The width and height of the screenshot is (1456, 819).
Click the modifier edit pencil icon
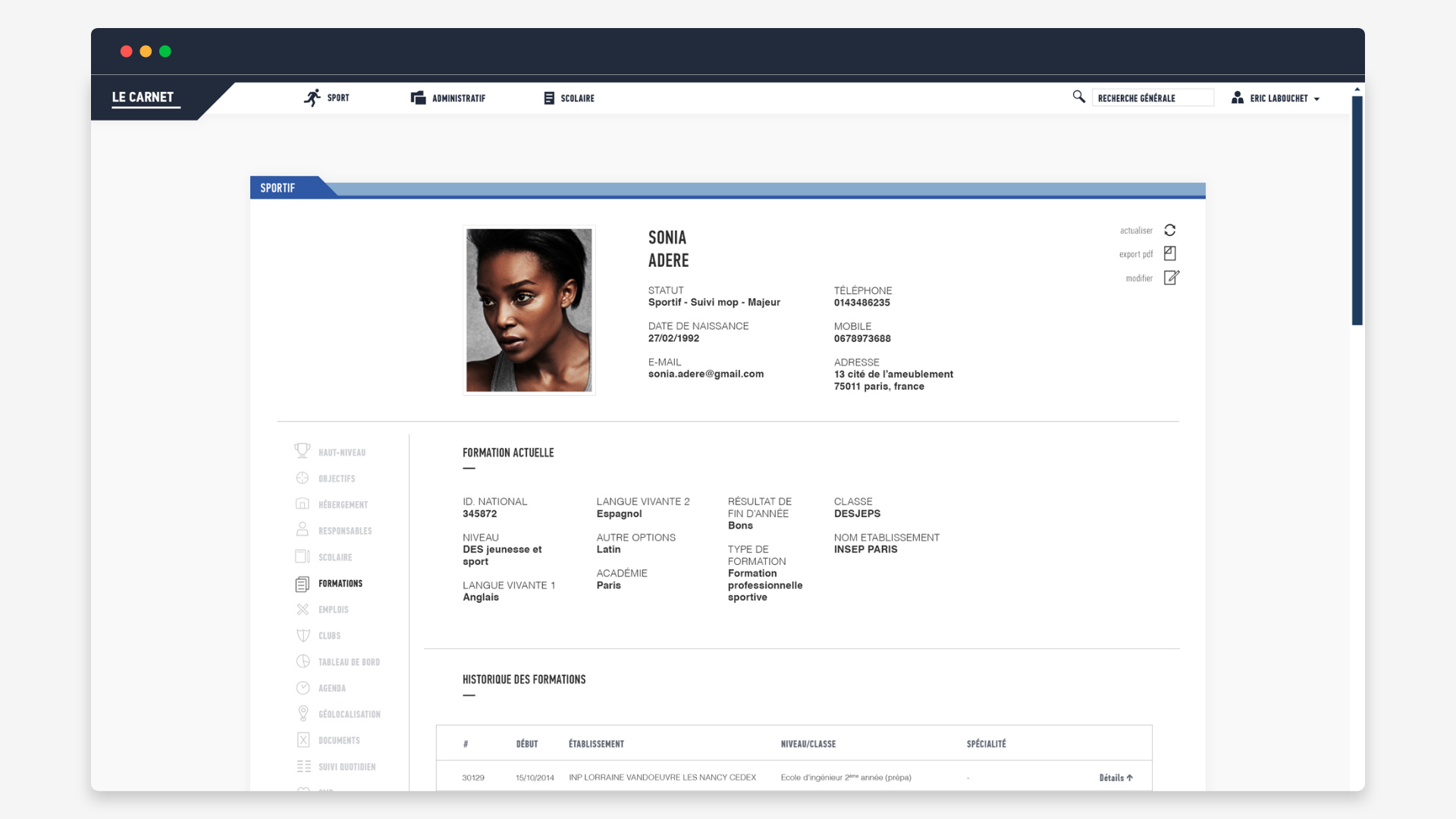pyautogui.click(x=1171, y=278)
